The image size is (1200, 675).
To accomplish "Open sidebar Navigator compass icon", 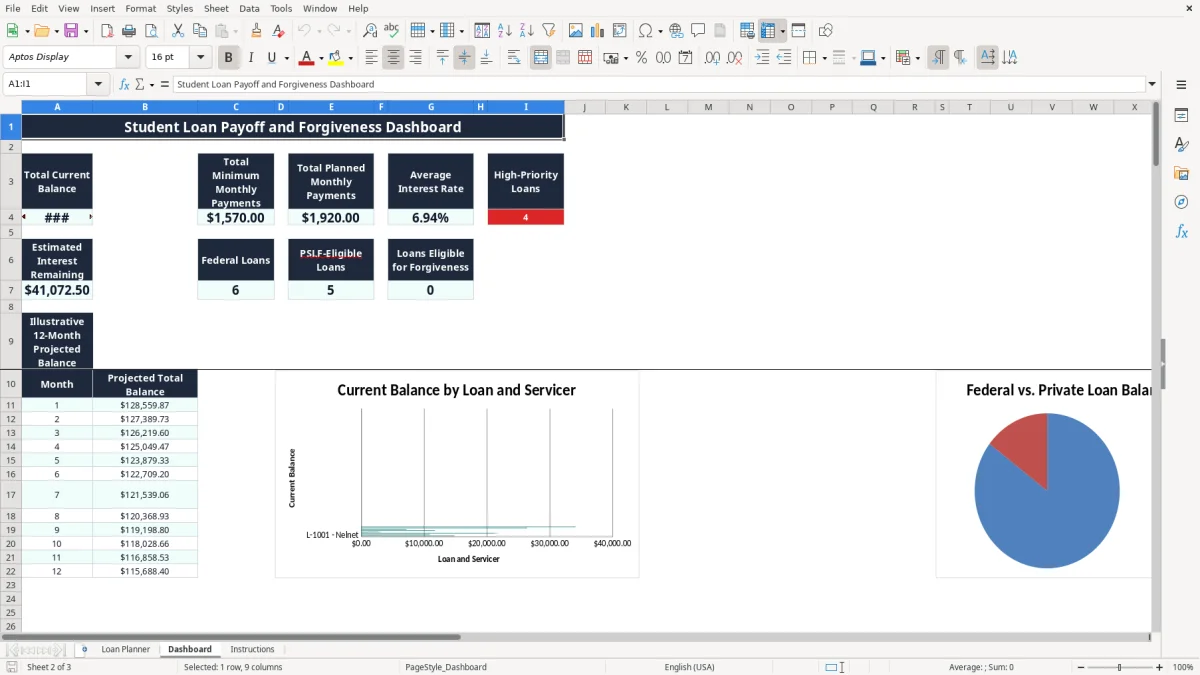I will coord(1181,202).
